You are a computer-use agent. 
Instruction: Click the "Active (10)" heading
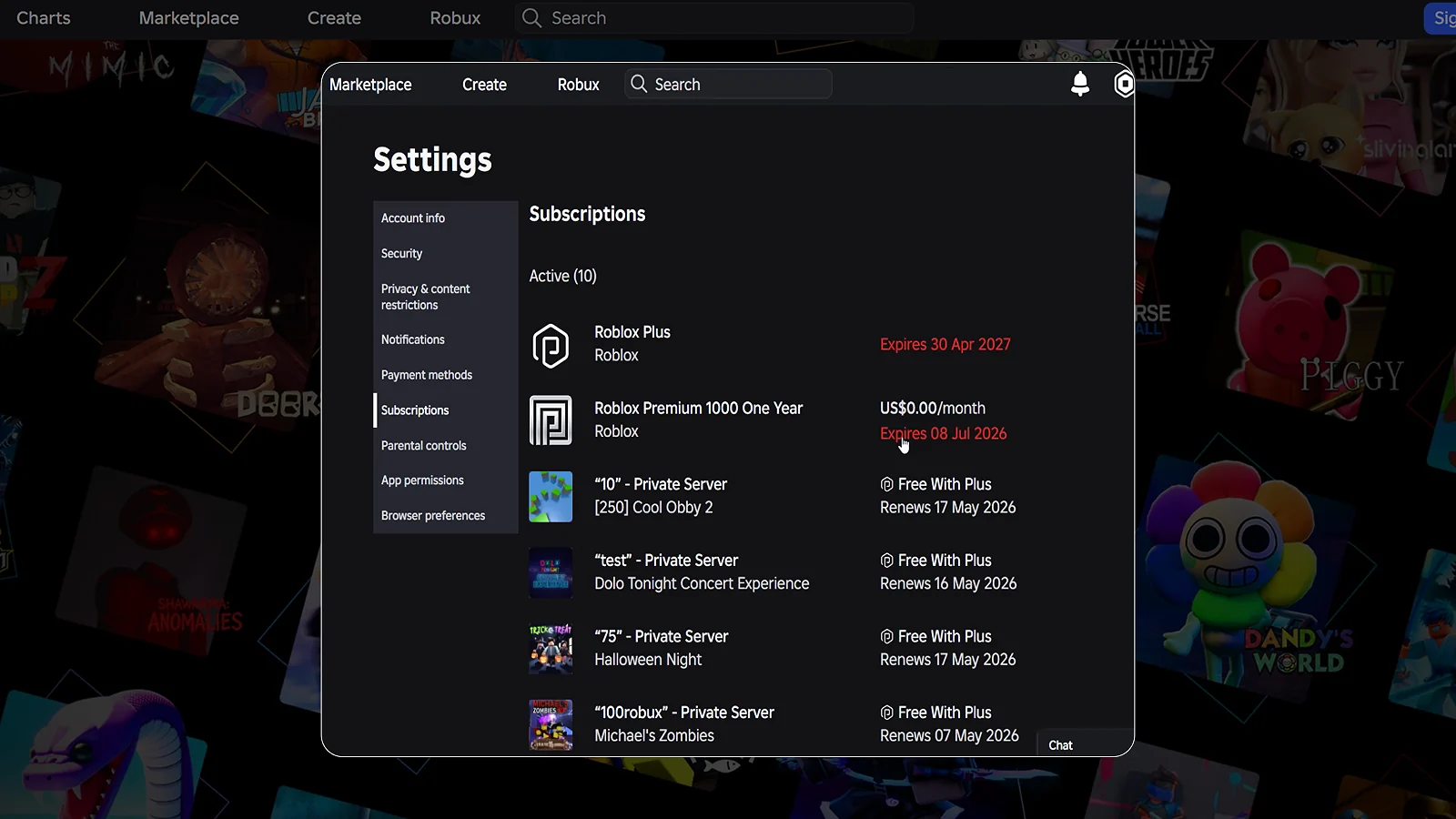[563, 277]
